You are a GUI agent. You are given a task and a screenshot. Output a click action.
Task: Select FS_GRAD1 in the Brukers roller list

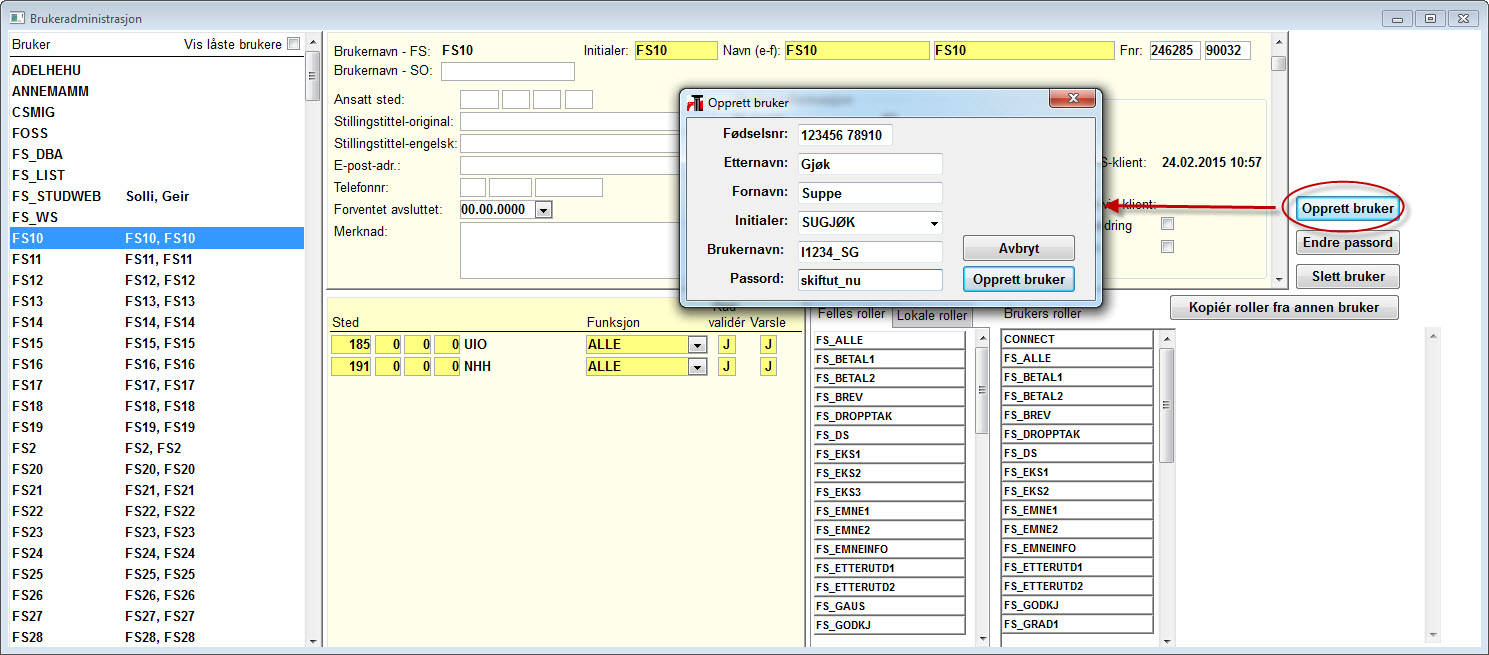1077,624
